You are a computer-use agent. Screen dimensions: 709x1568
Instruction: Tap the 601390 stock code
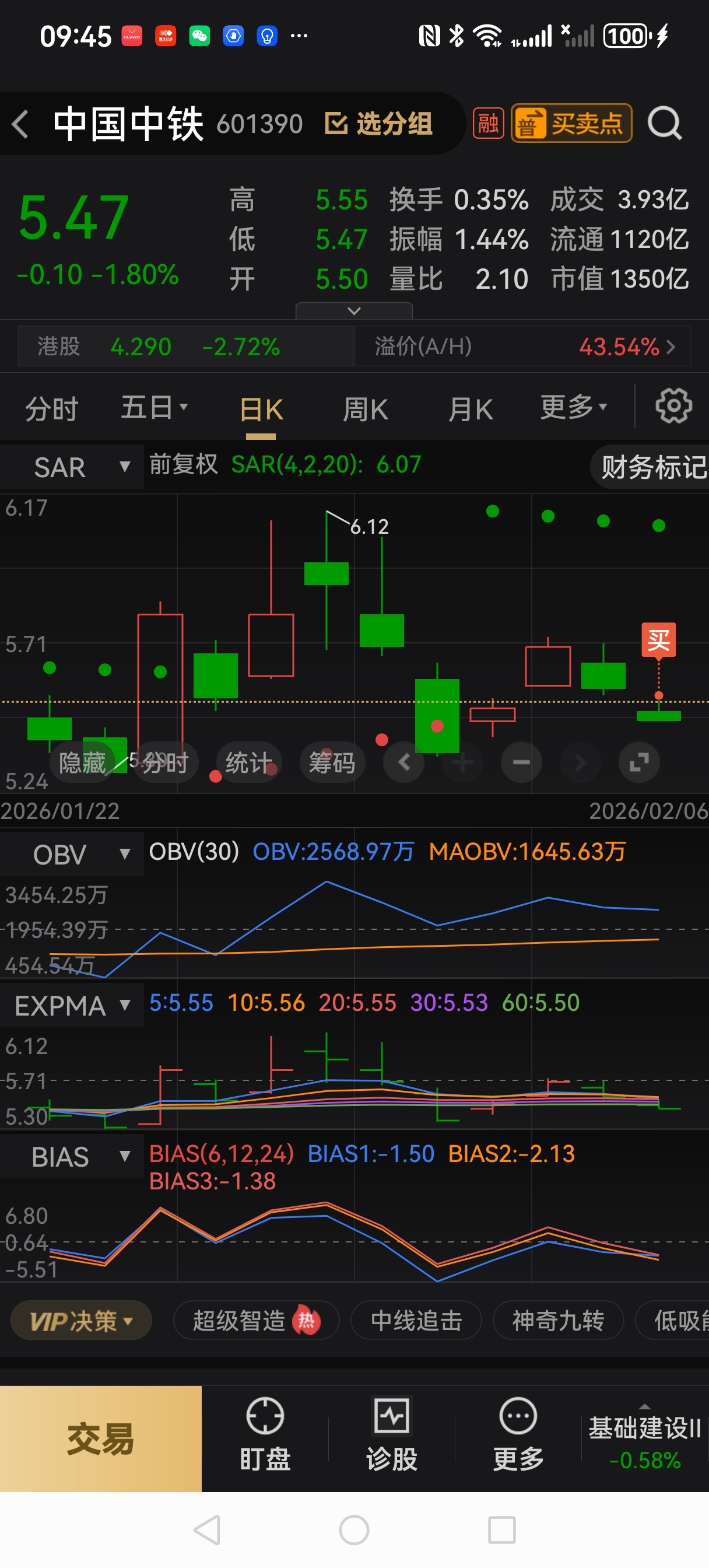tap(259, 124)
